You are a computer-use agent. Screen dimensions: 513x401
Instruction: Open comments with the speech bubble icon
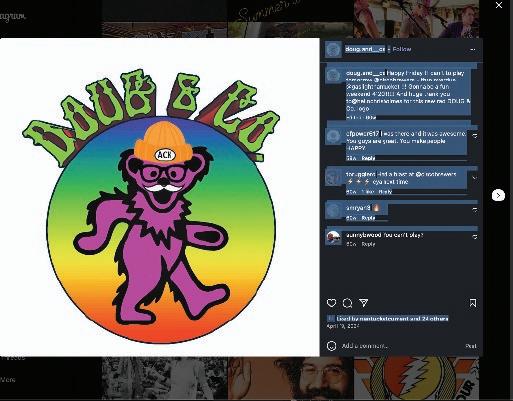tap(347, 303)
